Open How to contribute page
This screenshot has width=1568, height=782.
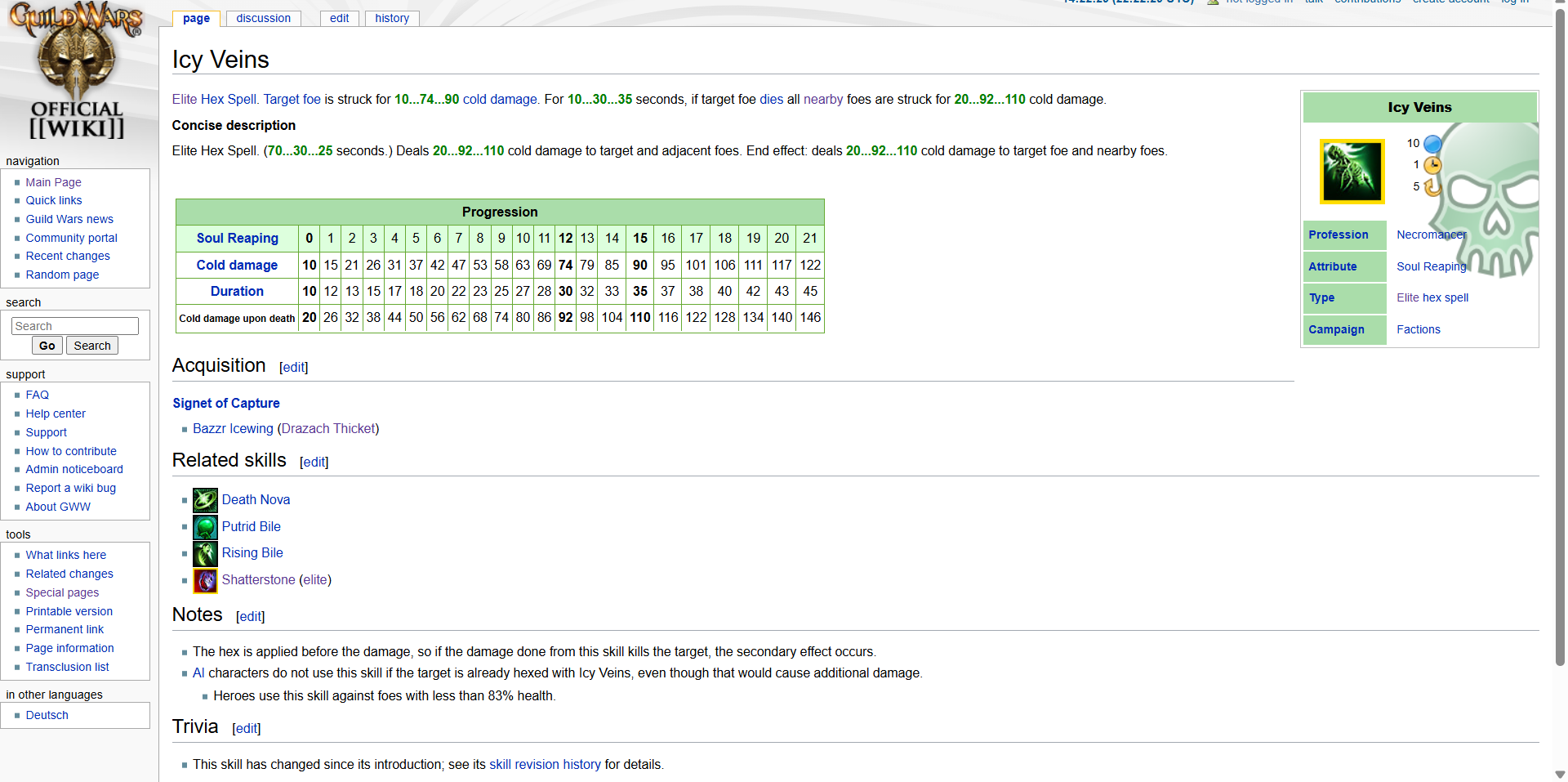click(x=71, y=451)
